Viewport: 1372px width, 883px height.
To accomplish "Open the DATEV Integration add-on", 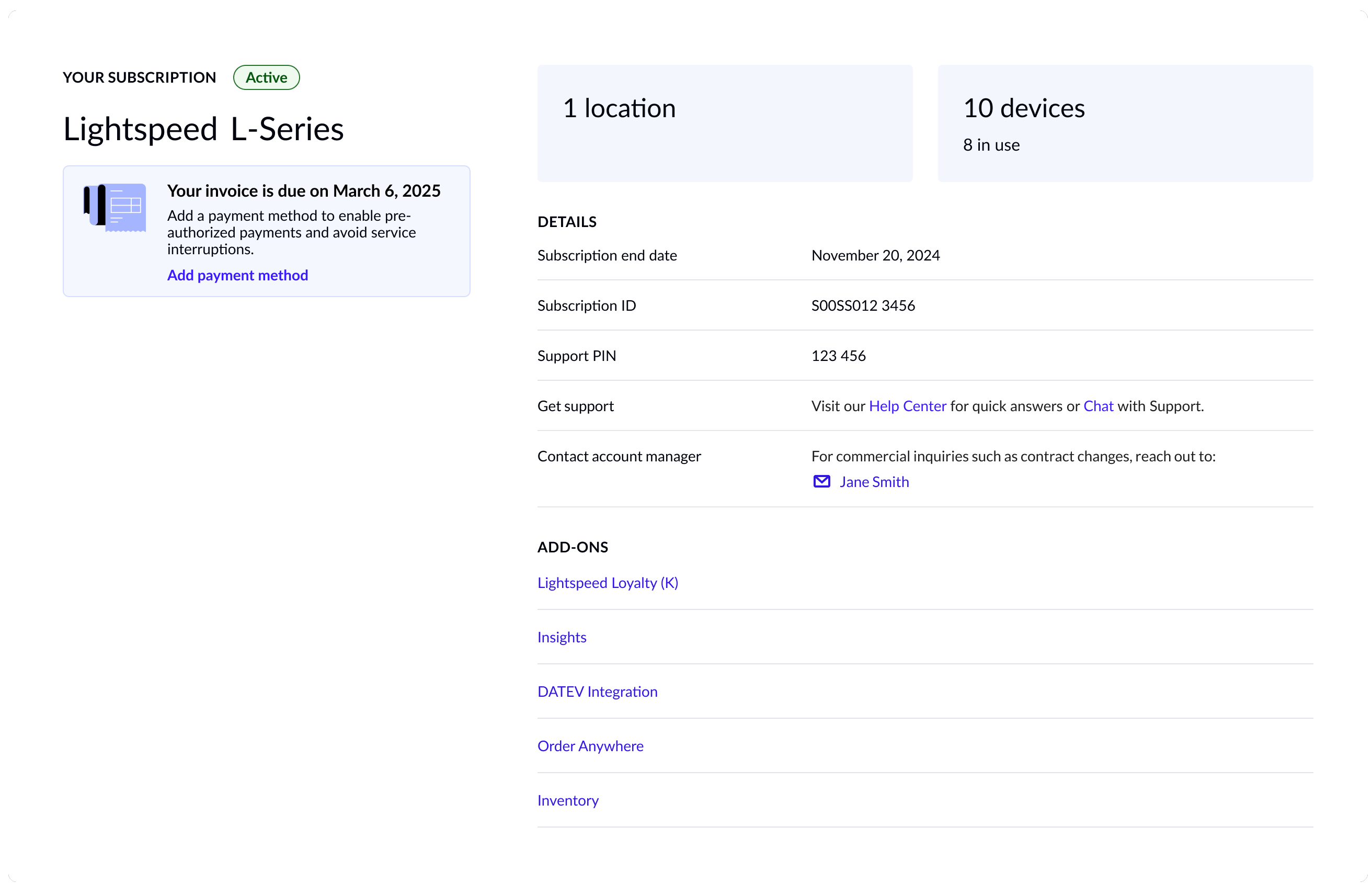I will (x=597, y=692).
